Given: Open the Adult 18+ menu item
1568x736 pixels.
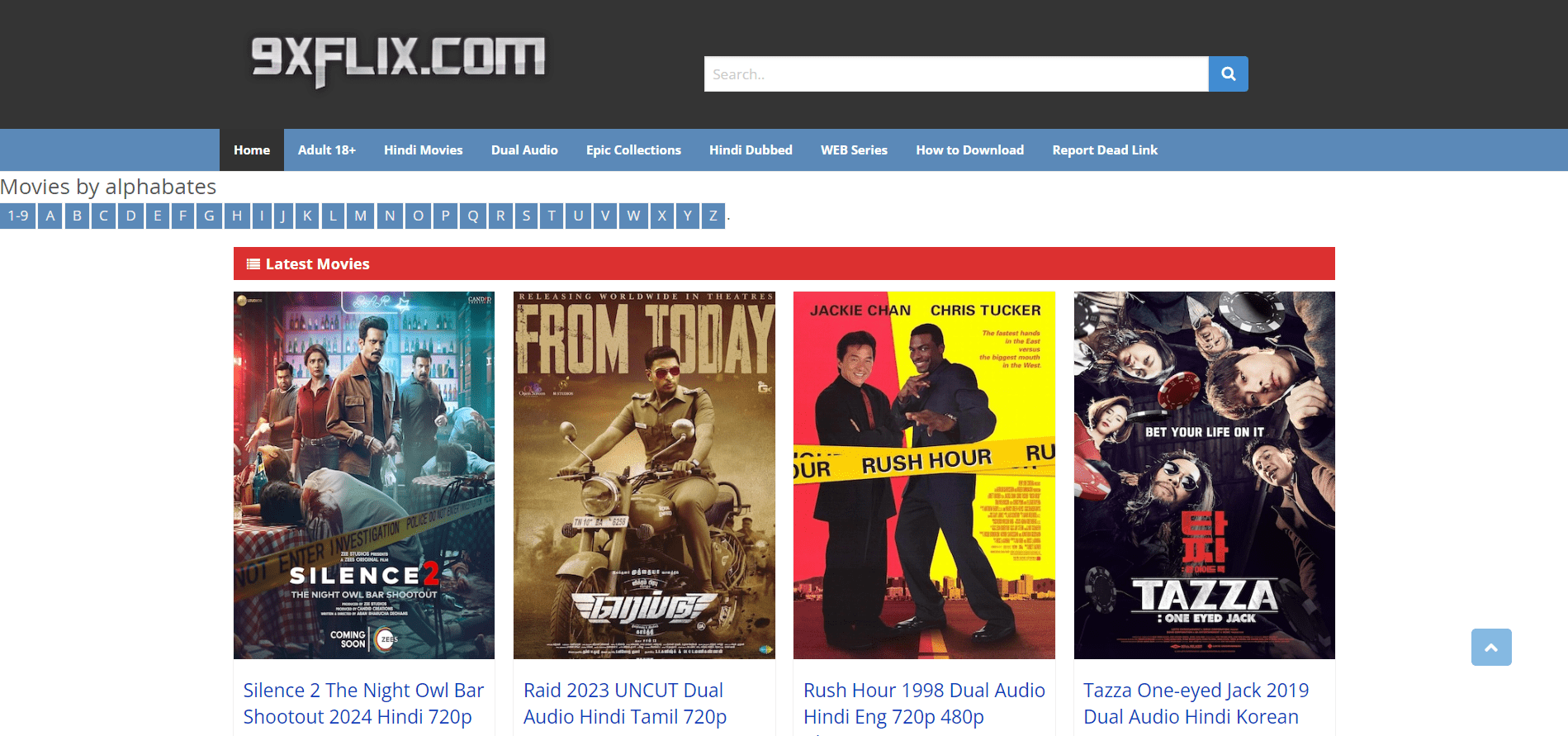Looking at the screenshot, I should point(327,150).
